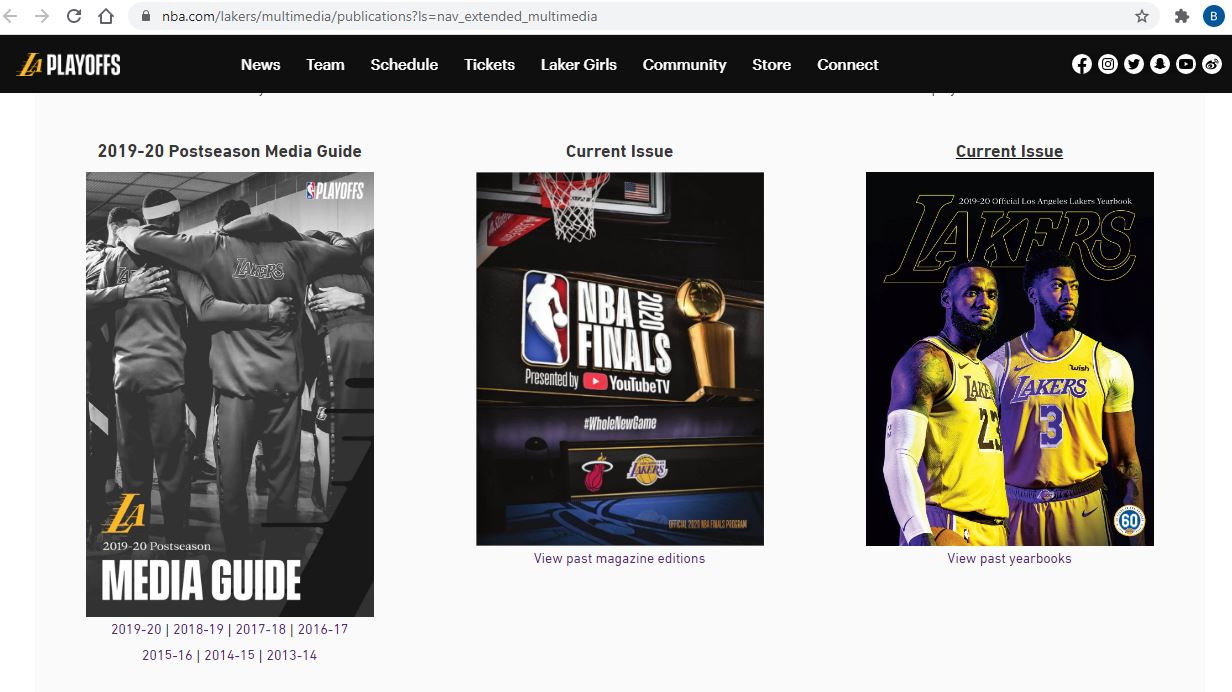This screenshot has height=692, width=1232.
Task: Open the Lakers Yearbook cover image
Action: pos(1010,359)
